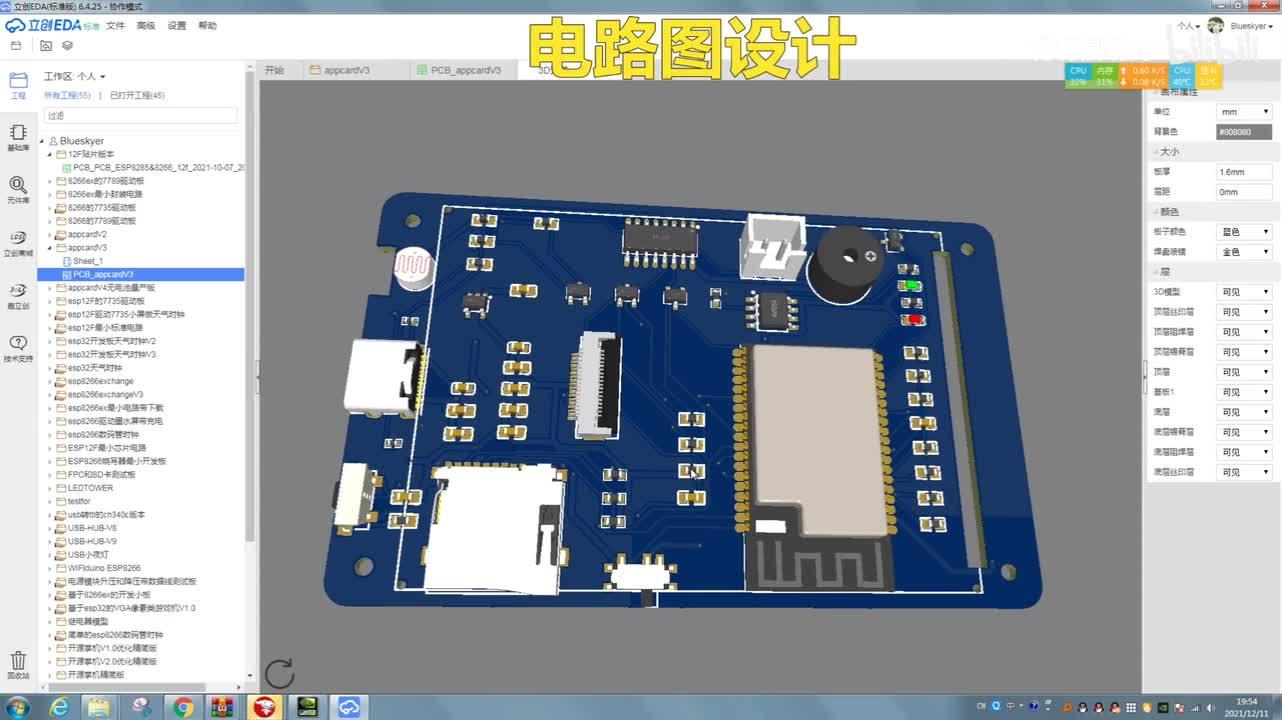Click the rotate view icon in 3D viewer
Screen dimensions: 1282x720
281,673
